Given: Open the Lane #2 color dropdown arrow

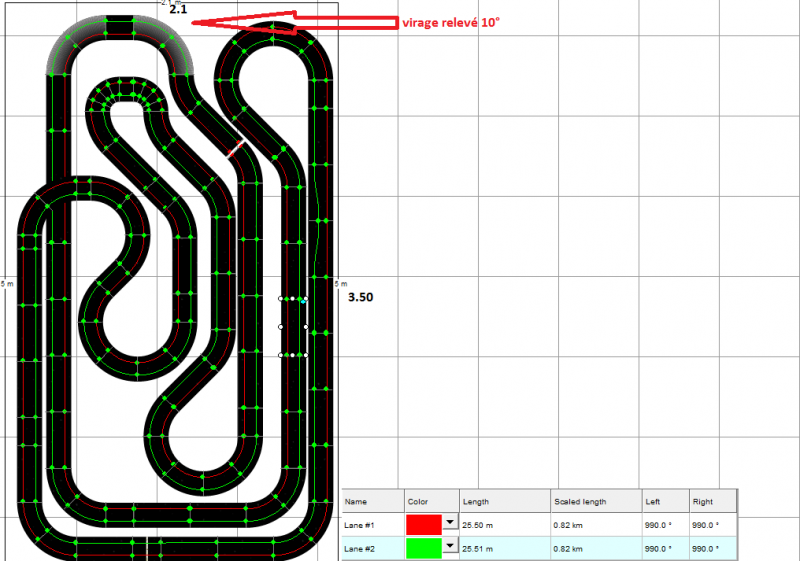Looking at the screenshot, I should [449, 546].
